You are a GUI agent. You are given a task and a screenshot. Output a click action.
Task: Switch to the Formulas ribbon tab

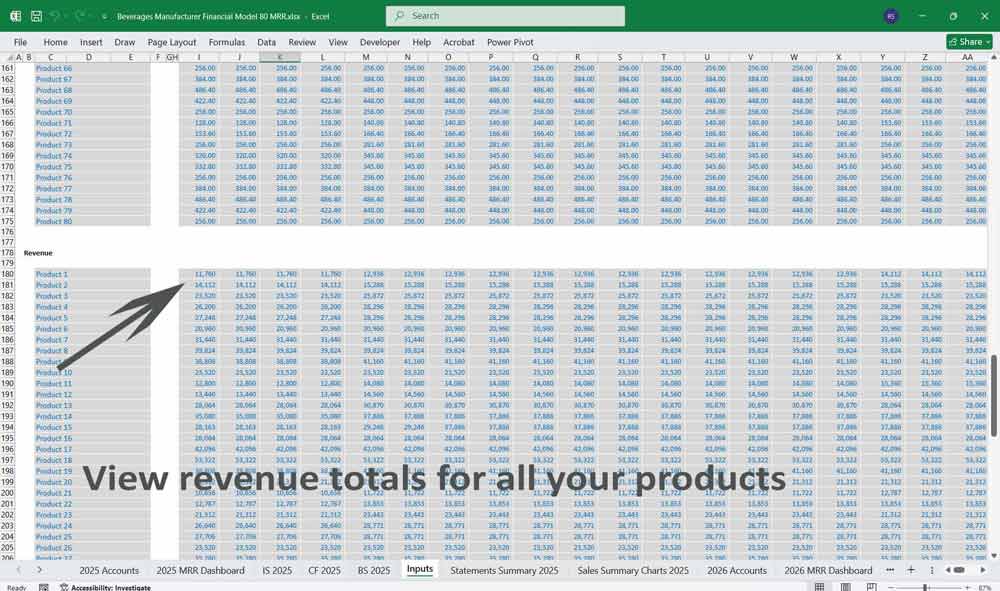pyautogui.click(x=227, y=42)
